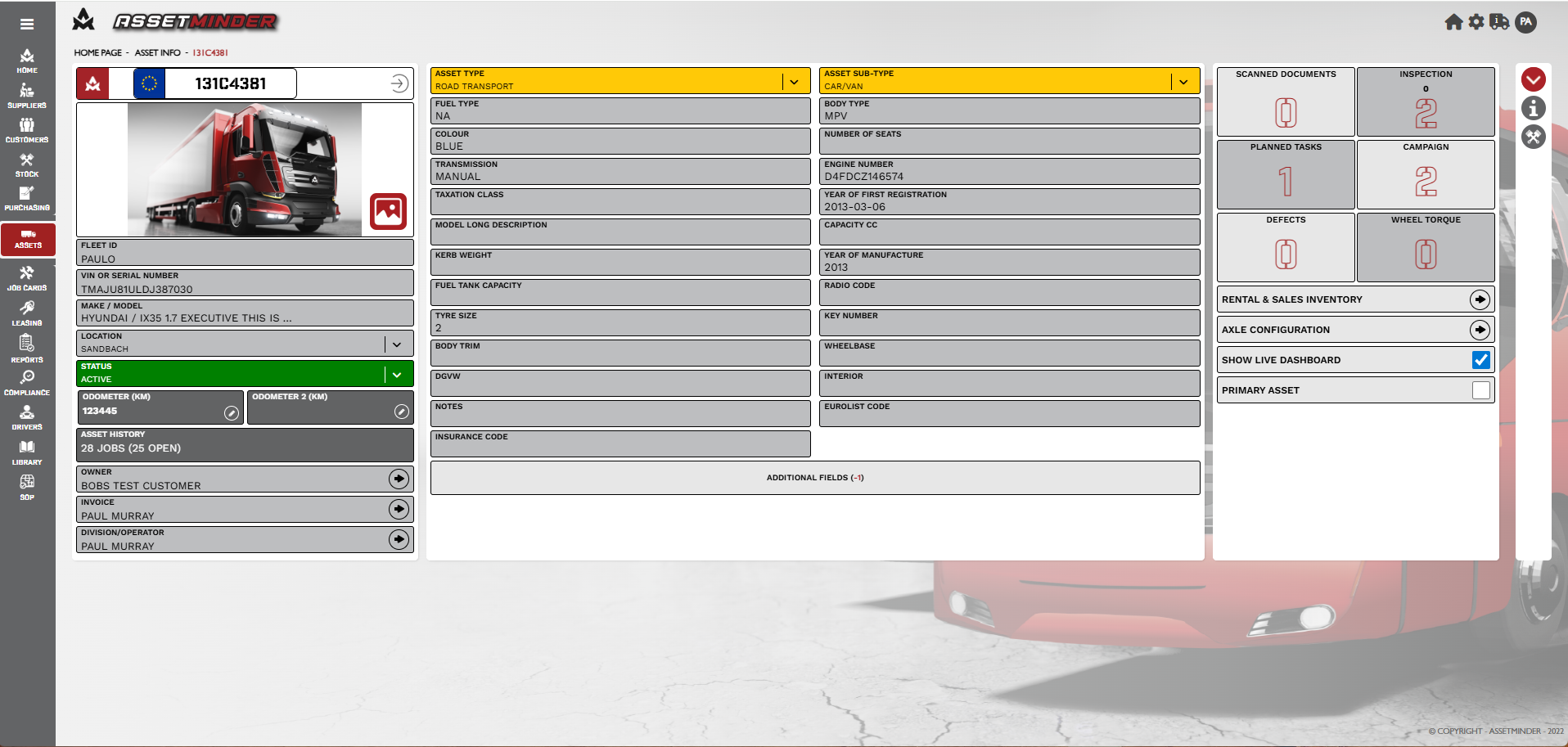The image size is (1568, 747).
Task: Disable the Show Live Dashboard checkbox
Action: [x=1480, y=360]
